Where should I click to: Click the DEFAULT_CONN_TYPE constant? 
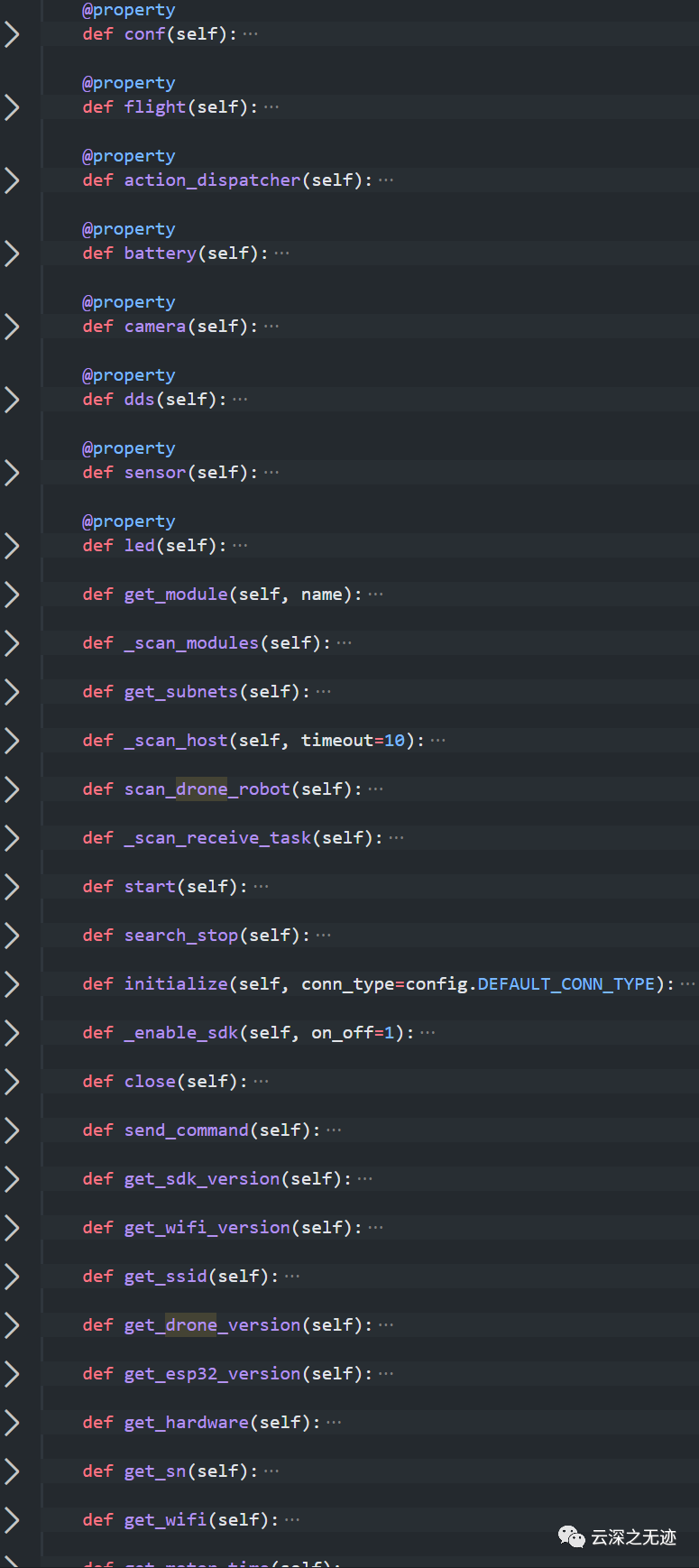coord(566,984)
